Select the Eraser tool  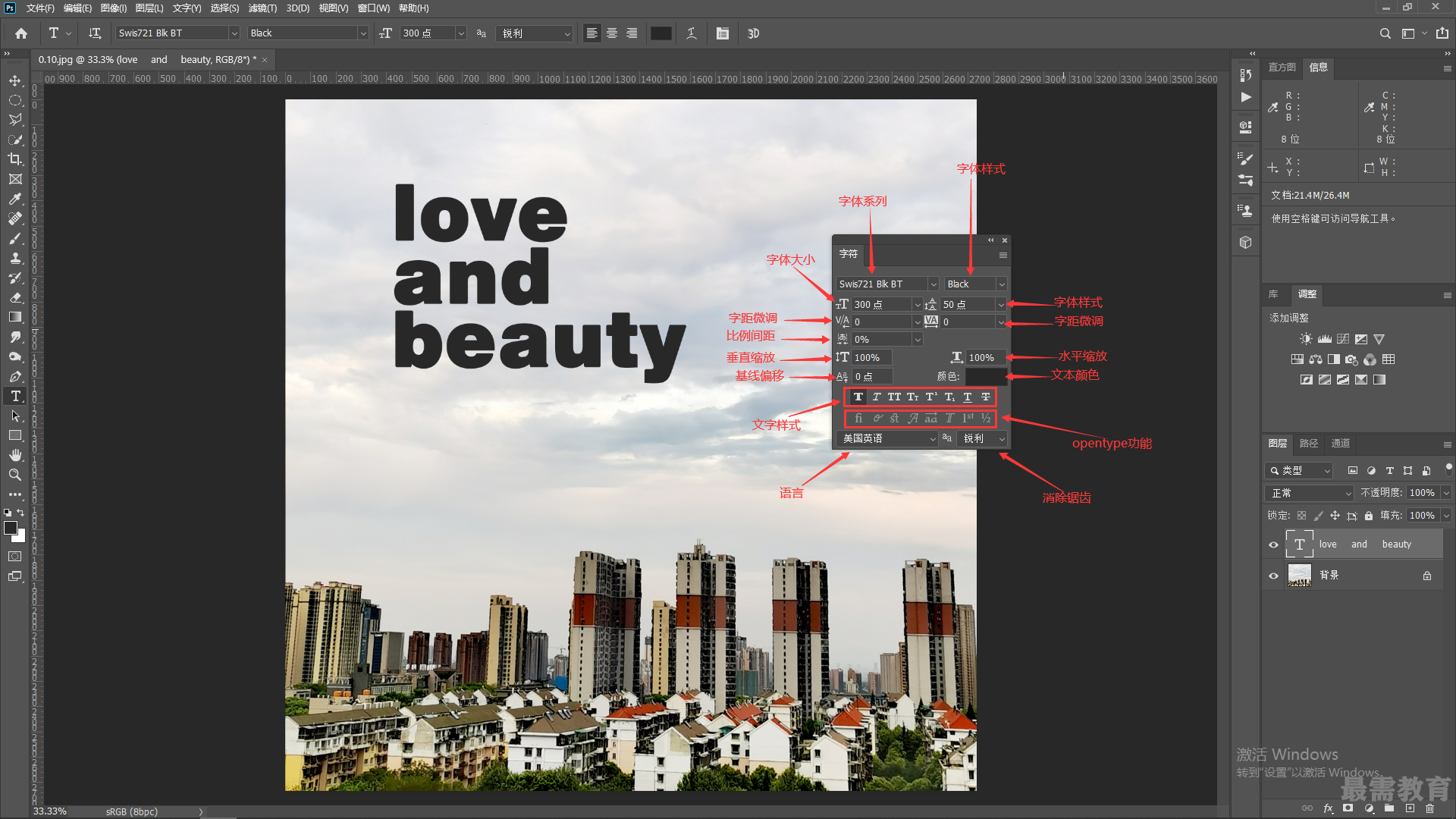pos(15,297)
